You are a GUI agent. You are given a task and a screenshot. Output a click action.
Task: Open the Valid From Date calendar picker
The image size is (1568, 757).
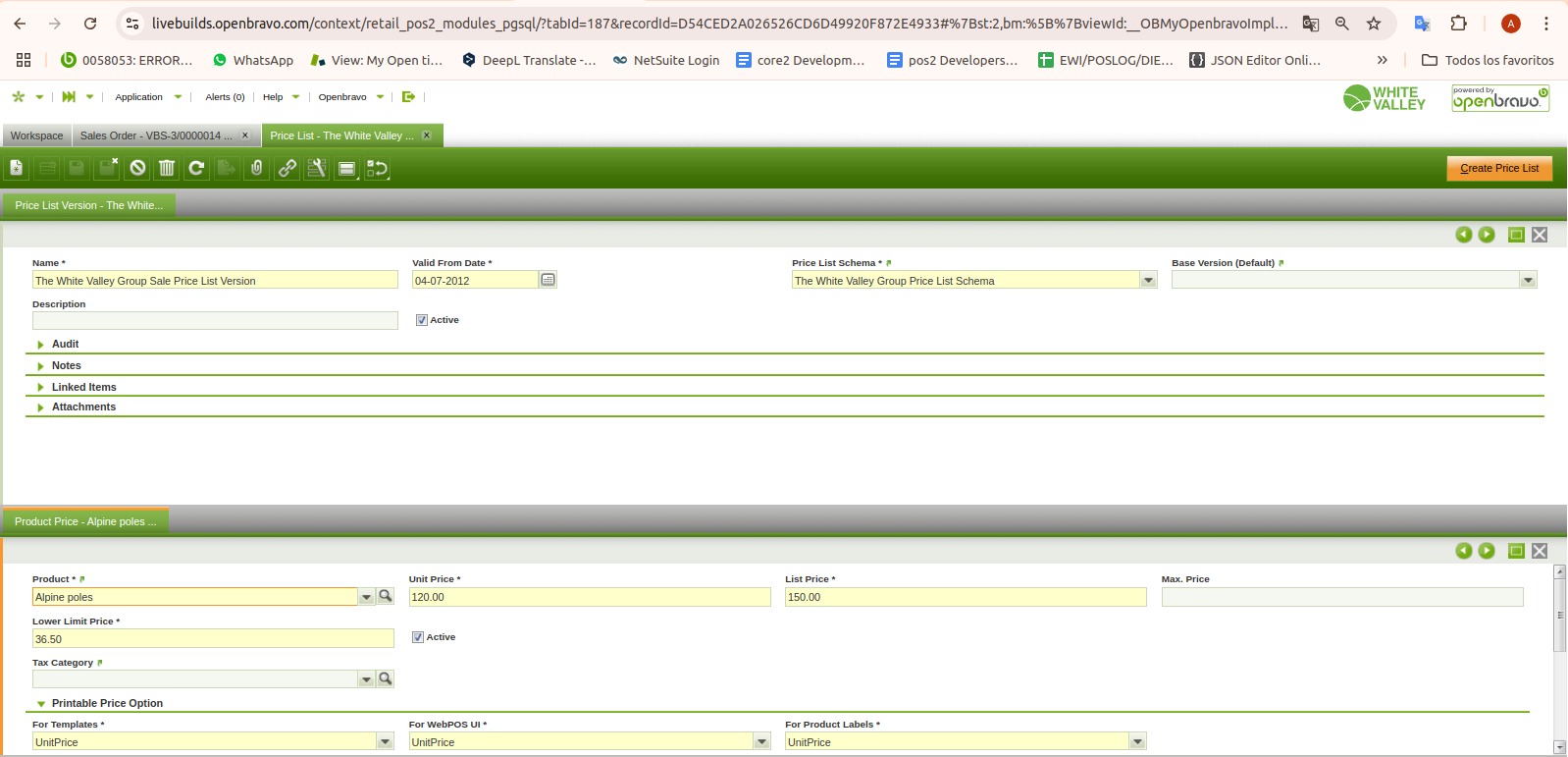point(548,280)
